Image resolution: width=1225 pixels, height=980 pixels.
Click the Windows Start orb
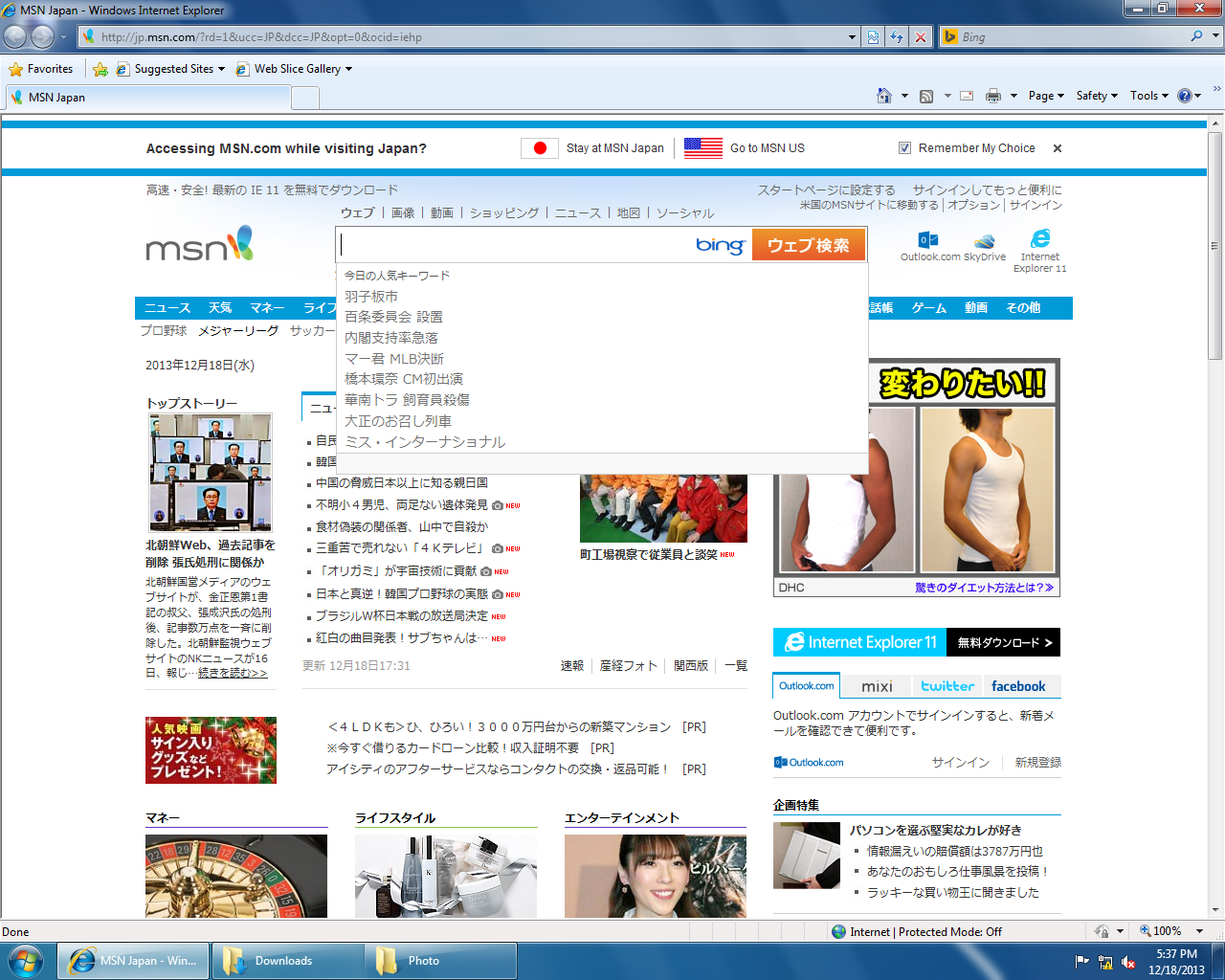tap(26, 960)
